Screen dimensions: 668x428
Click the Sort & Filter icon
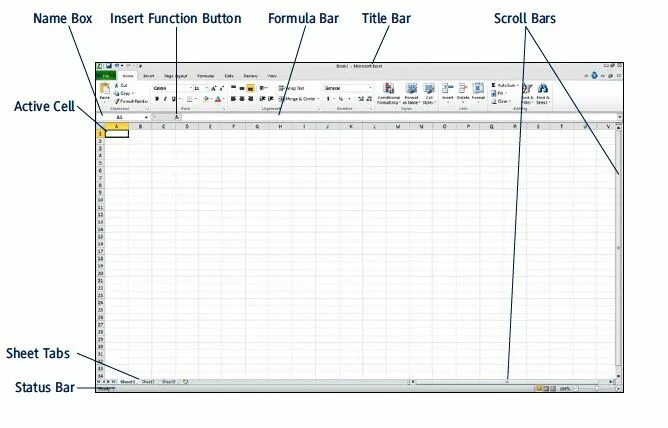click(527, 89)
